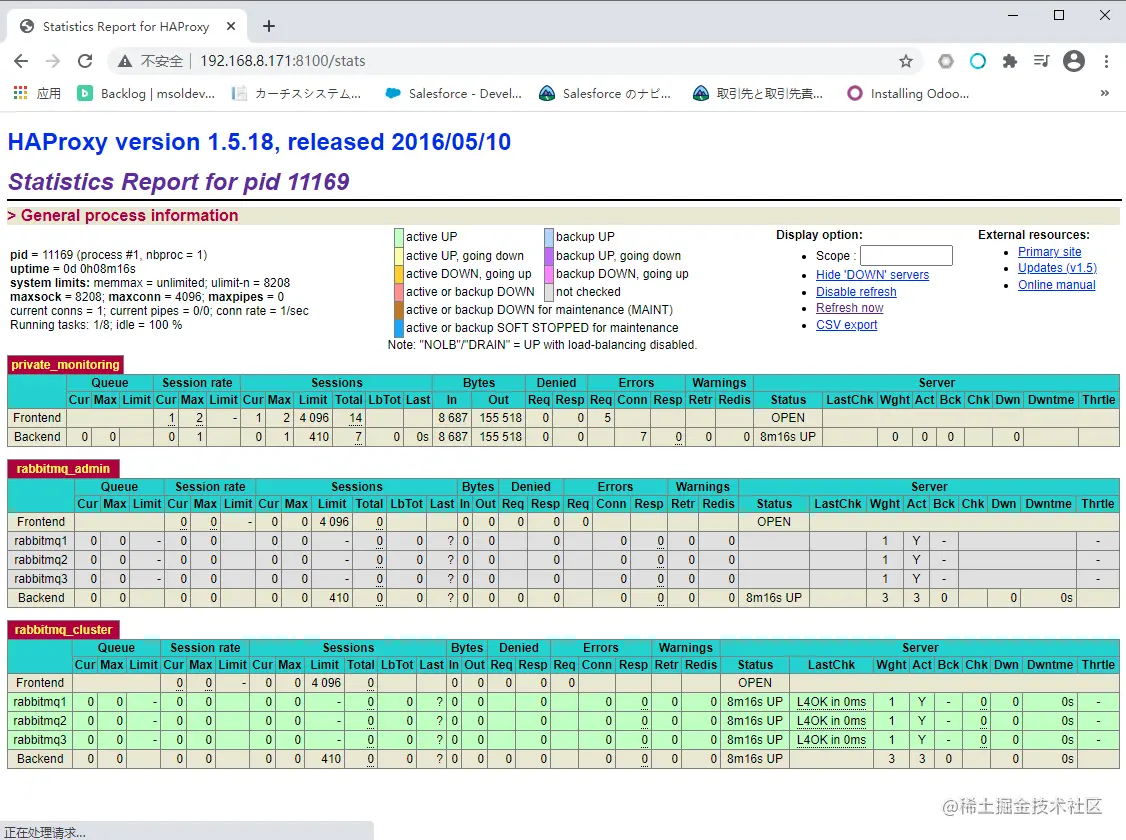Click the Disable refresh link

856,292
